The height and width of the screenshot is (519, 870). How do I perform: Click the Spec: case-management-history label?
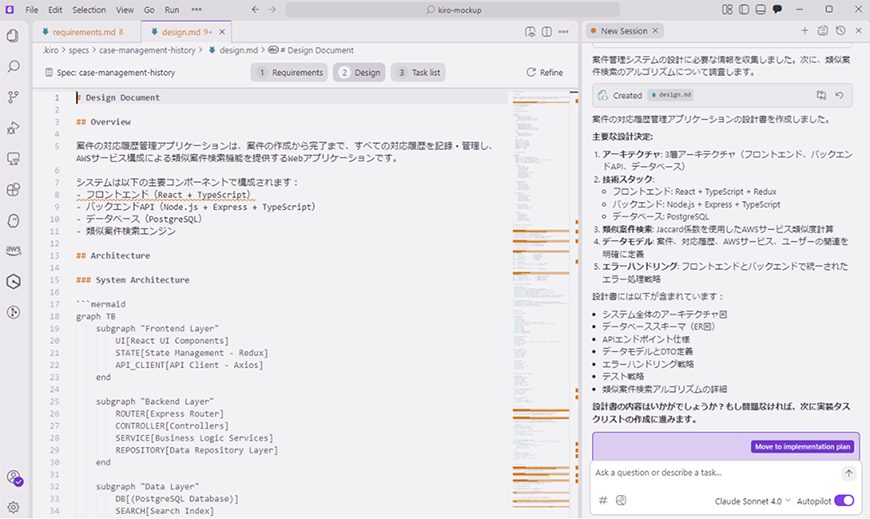tap(110, 72)
